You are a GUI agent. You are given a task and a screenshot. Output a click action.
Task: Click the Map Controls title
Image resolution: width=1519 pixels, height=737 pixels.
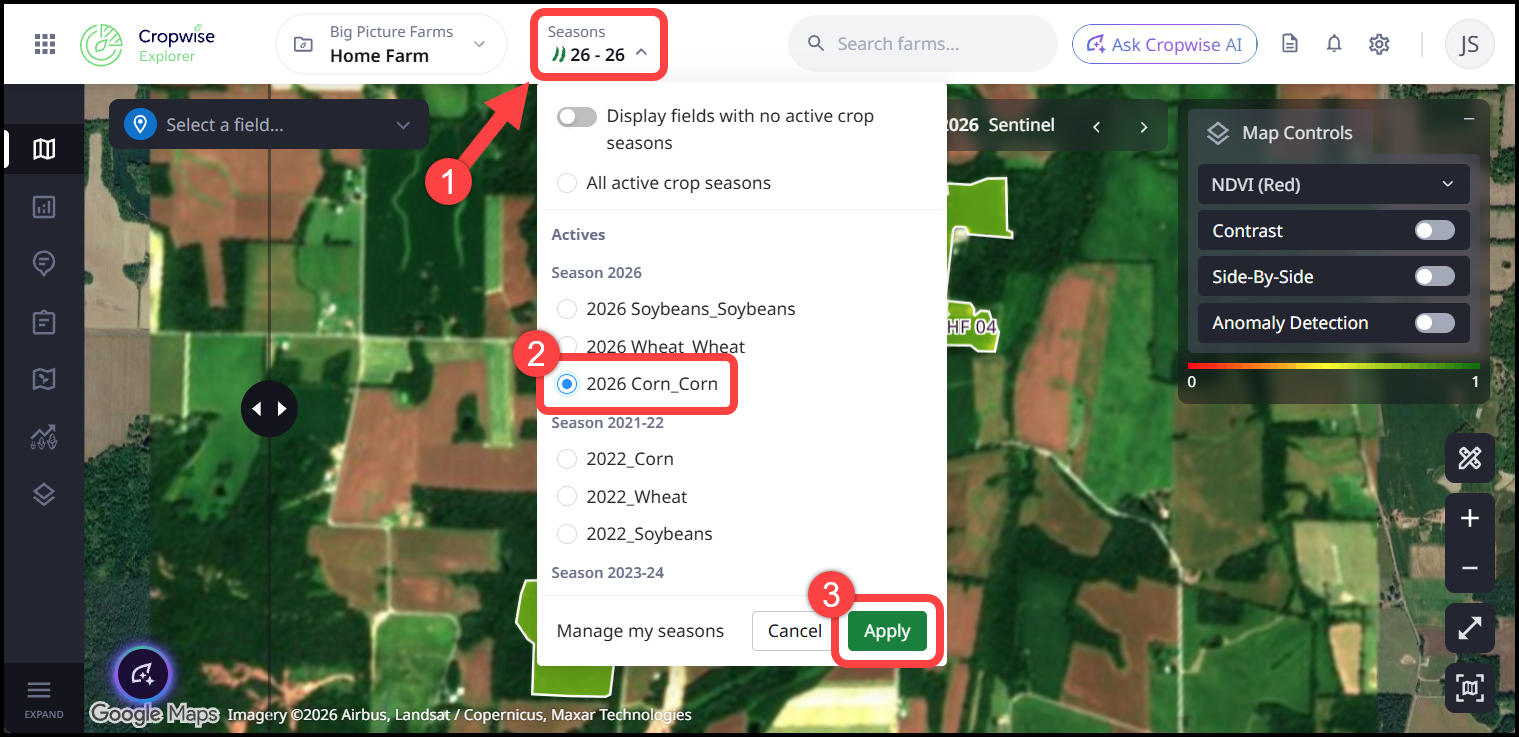pyautogui.click(x=1297, y=133)
